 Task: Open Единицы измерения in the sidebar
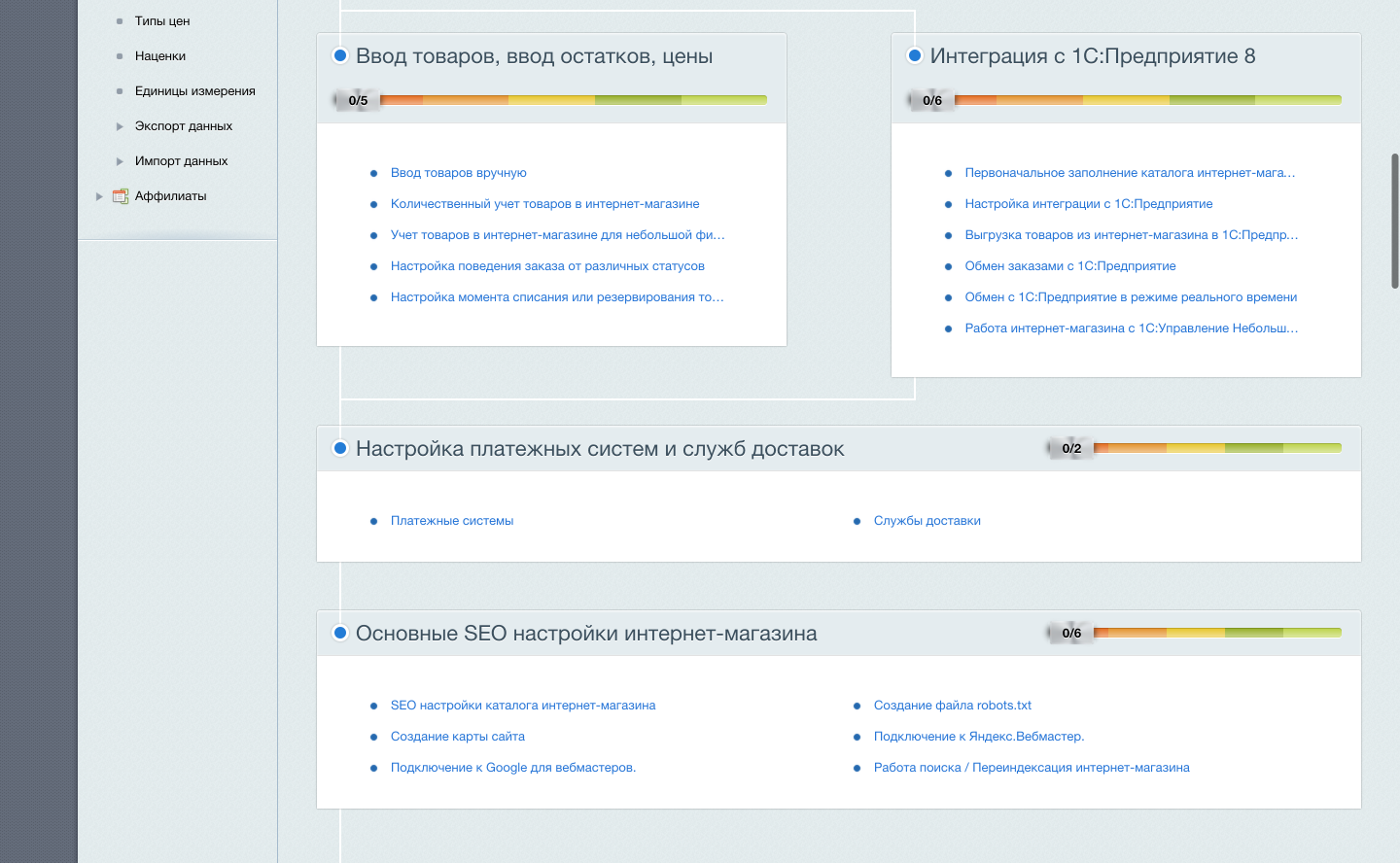195,91
